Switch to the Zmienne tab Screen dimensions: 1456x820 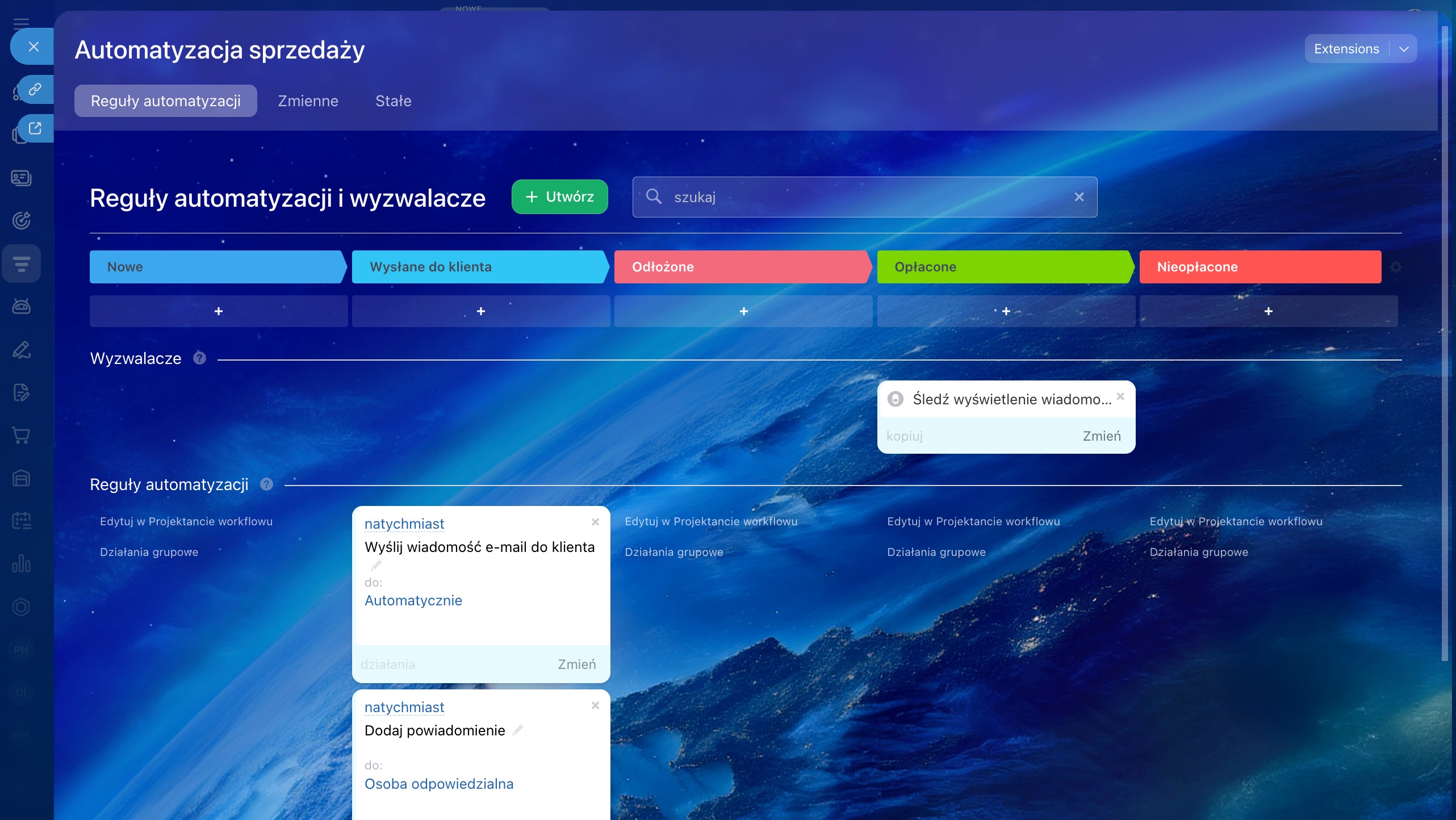pyautogui.click(x=308, y=101)
